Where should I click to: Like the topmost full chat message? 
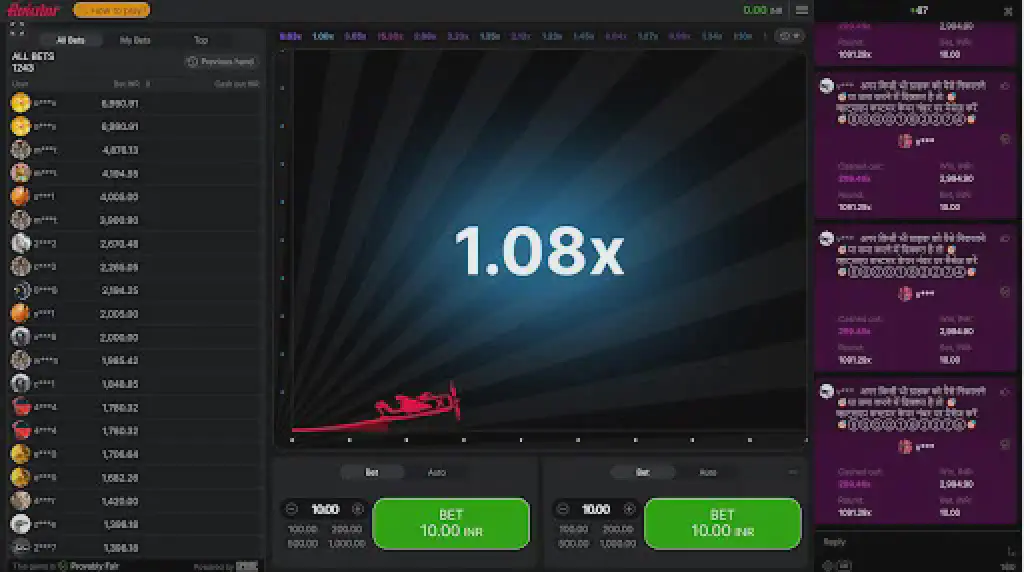pyautogui.click(x=1005, y=86)
